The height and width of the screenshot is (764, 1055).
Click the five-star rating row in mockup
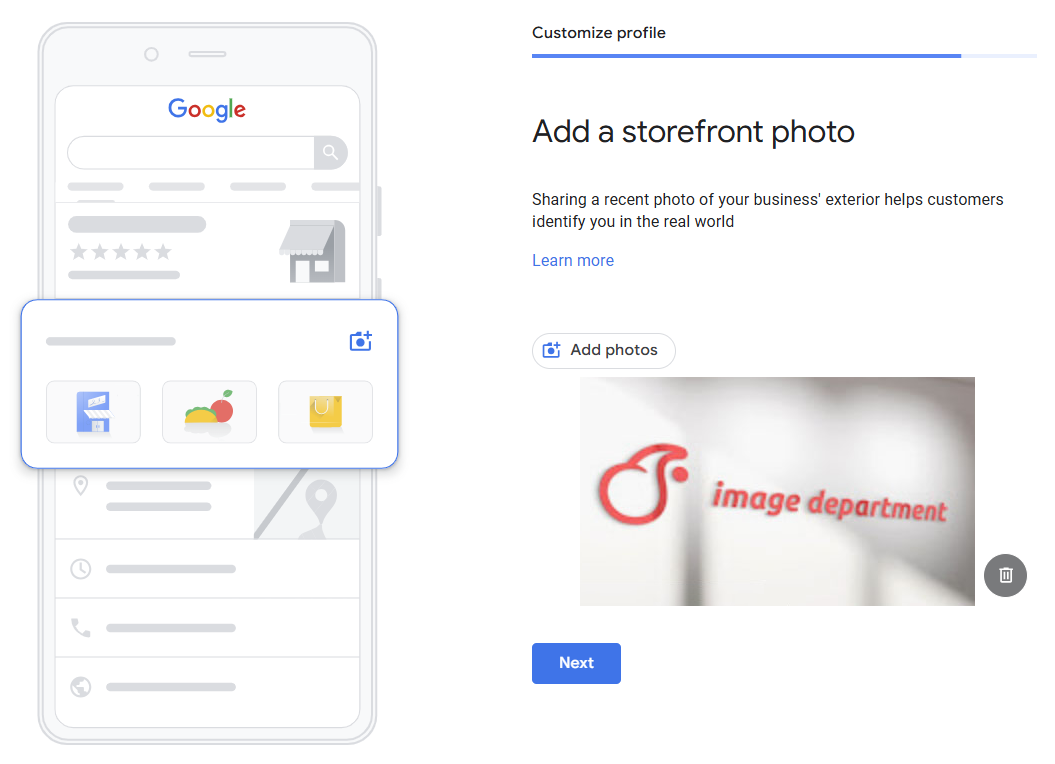[x=121, y=252]
